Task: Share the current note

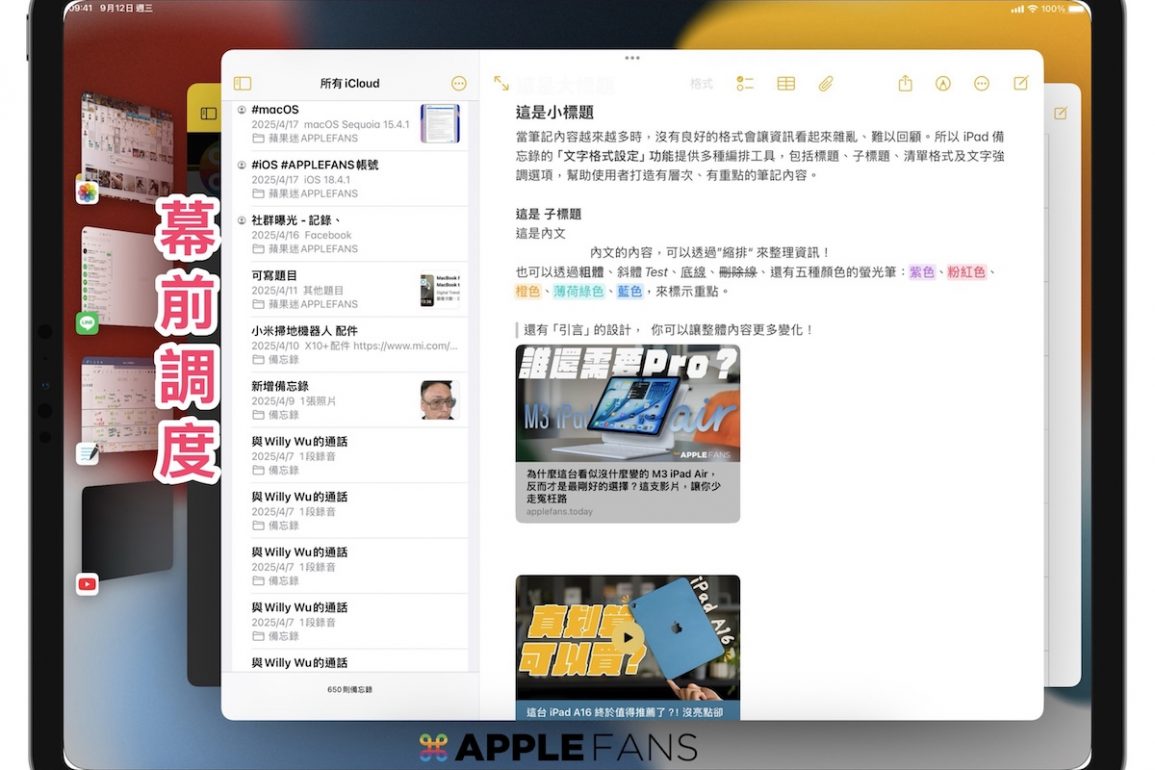Action: point(905,84)
